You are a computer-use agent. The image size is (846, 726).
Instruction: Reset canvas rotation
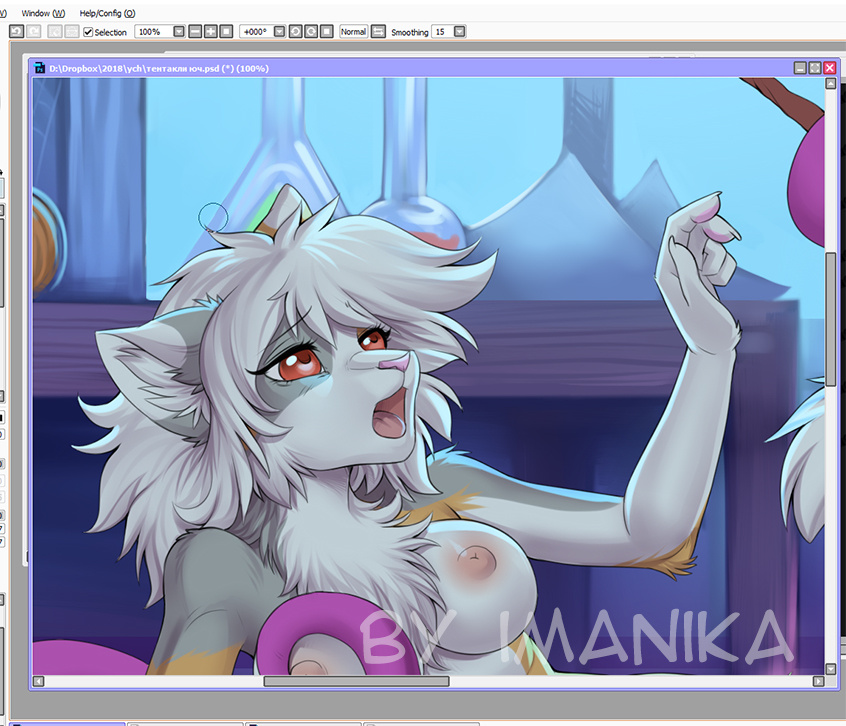327,32
